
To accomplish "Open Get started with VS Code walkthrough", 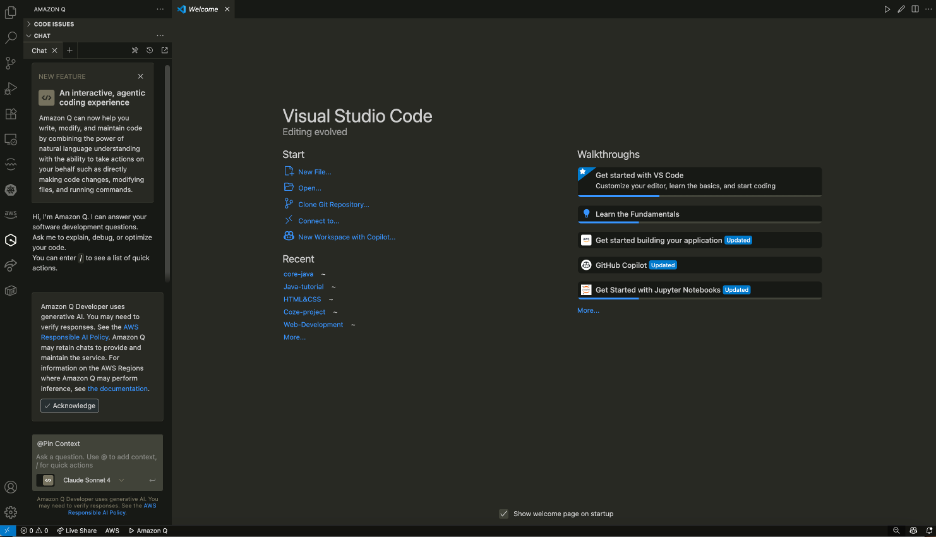I will [x=700, y=182].
